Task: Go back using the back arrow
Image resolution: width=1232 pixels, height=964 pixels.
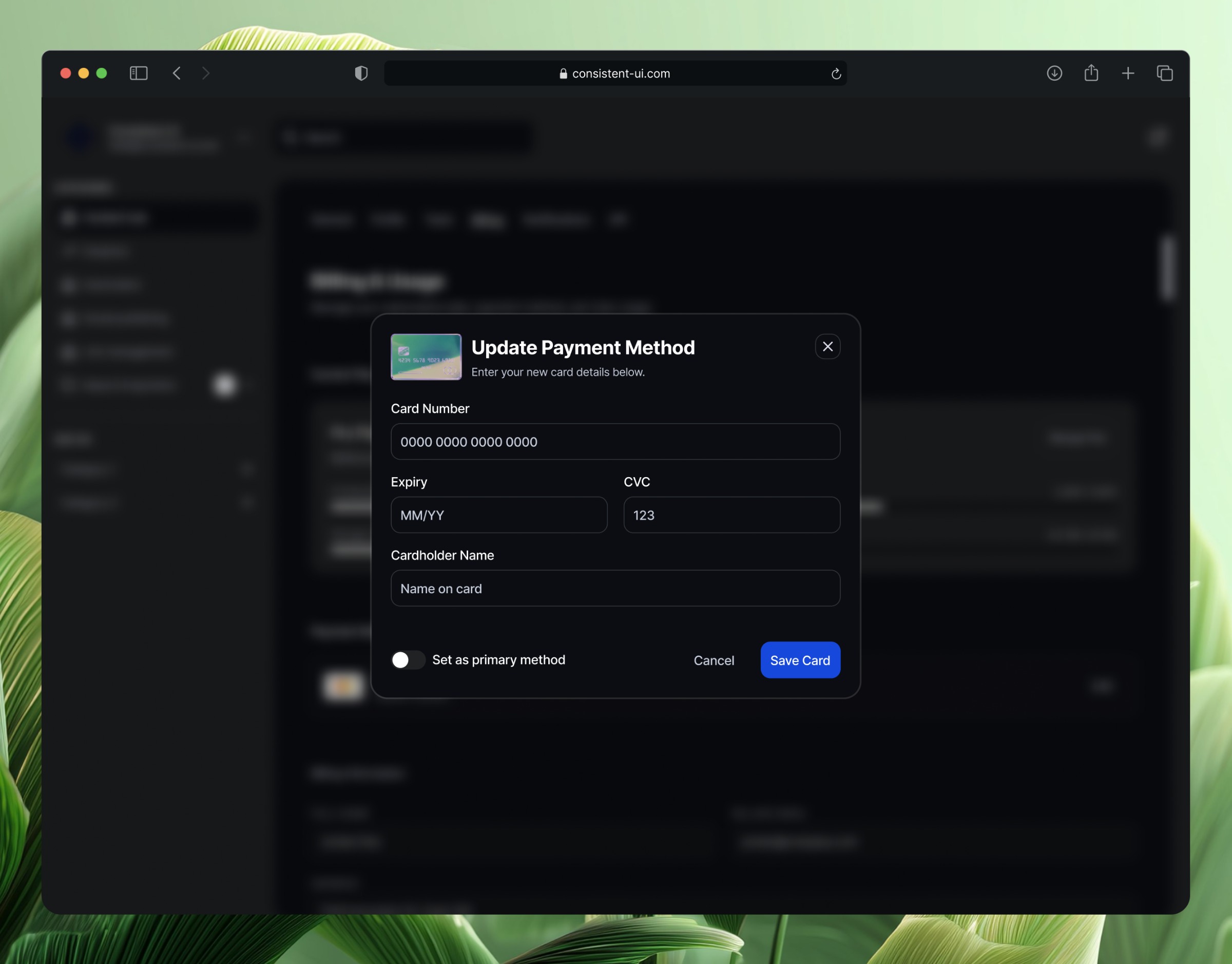Action: point(177,73)
